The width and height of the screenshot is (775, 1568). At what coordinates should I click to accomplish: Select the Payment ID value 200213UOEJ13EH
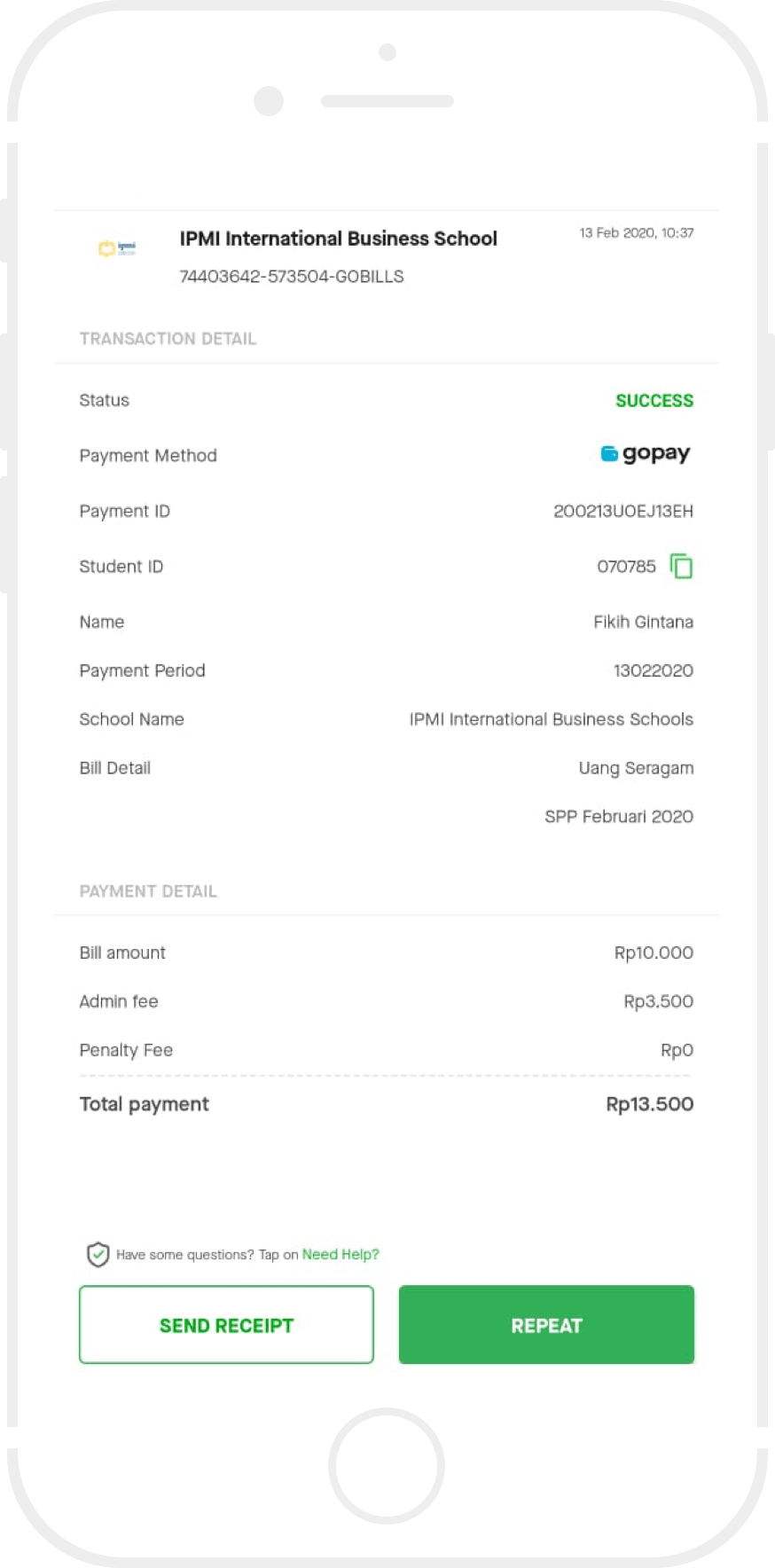coord(623,512)
